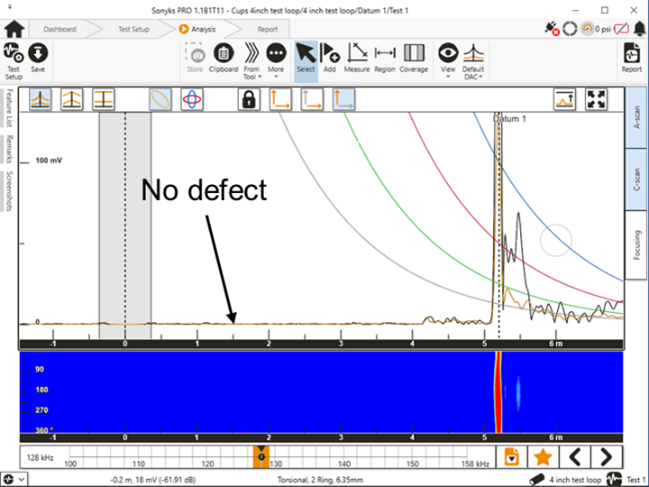Open the C-scan side tab
The width and height of the screenshot is (649, 487).
tap(636, 182)
